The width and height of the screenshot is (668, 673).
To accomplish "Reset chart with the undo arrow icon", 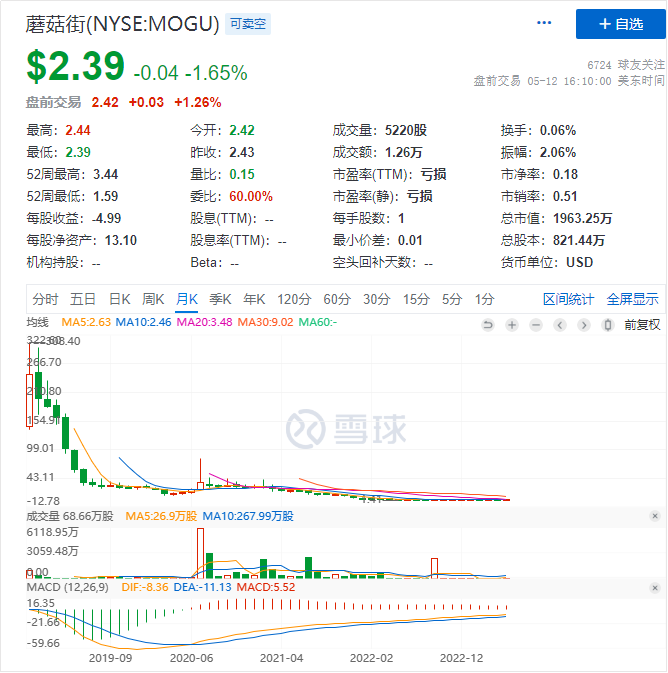I will [x=488, y=325].
